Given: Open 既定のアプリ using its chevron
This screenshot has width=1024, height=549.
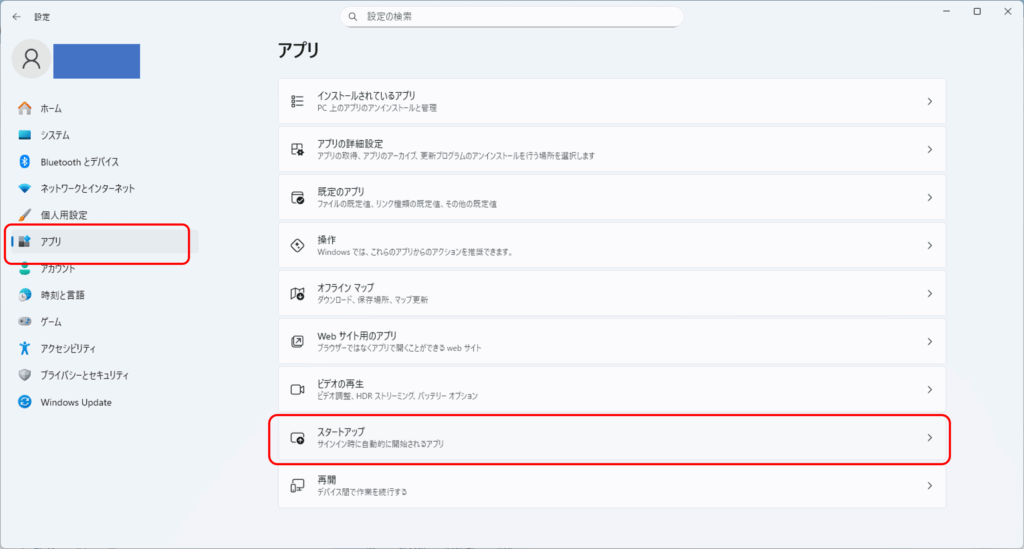Looking at the screenshot, I should (x=929, y=197).
